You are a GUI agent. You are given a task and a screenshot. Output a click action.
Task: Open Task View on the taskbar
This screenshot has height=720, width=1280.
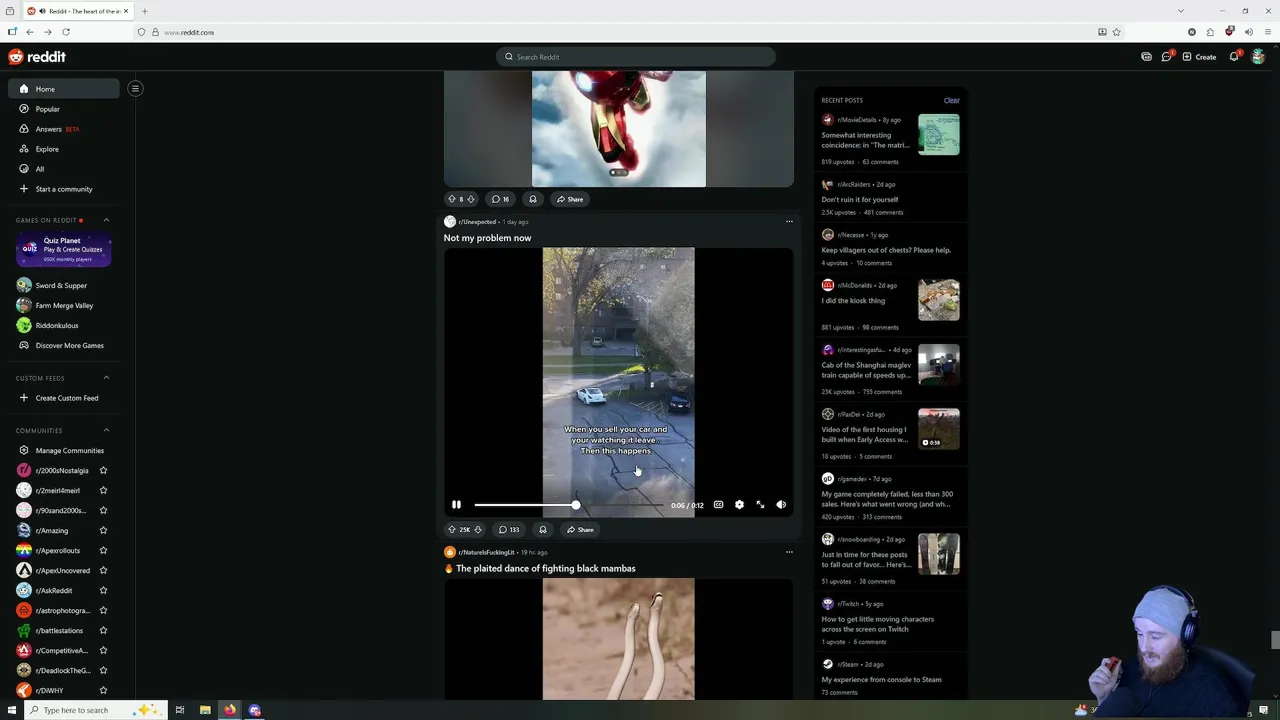[x=180, y=710]
